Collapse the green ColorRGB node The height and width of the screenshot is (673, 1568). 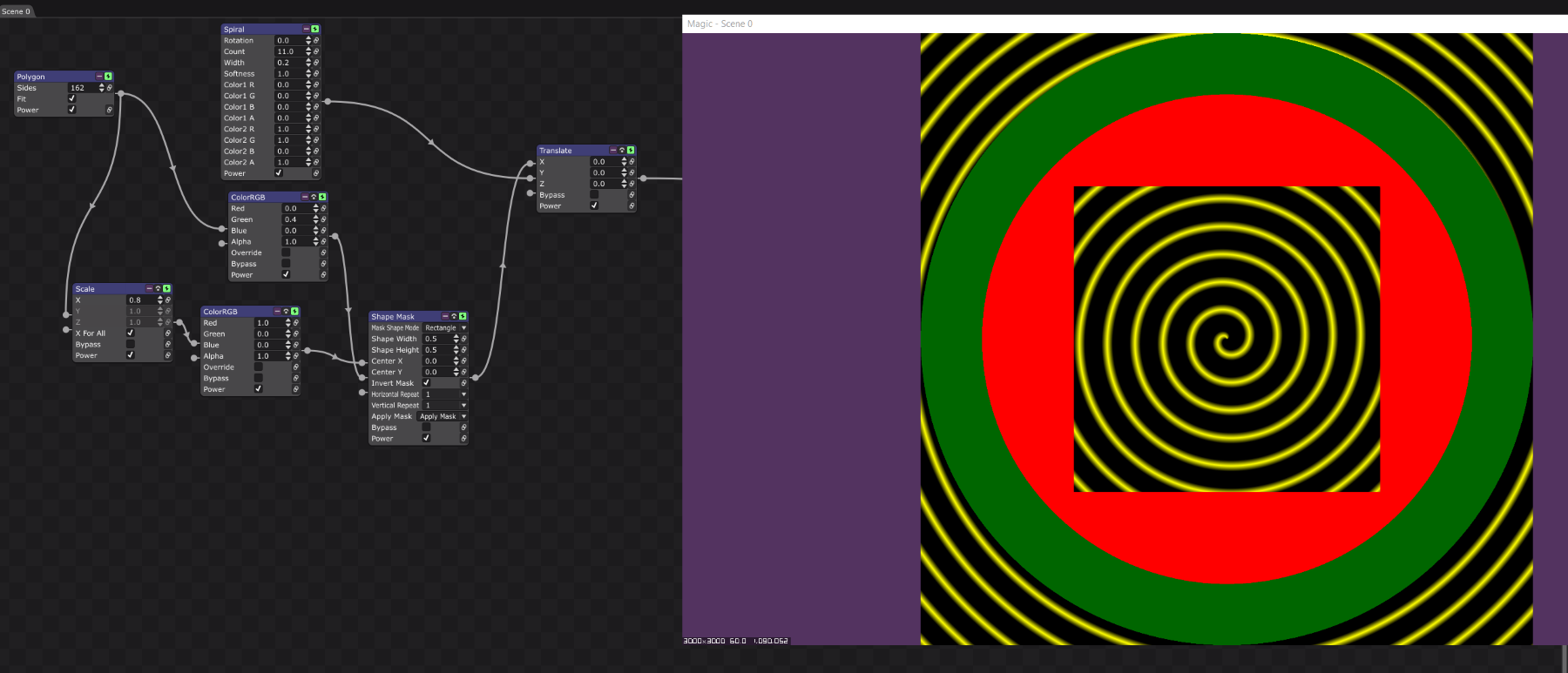[305, 197]
